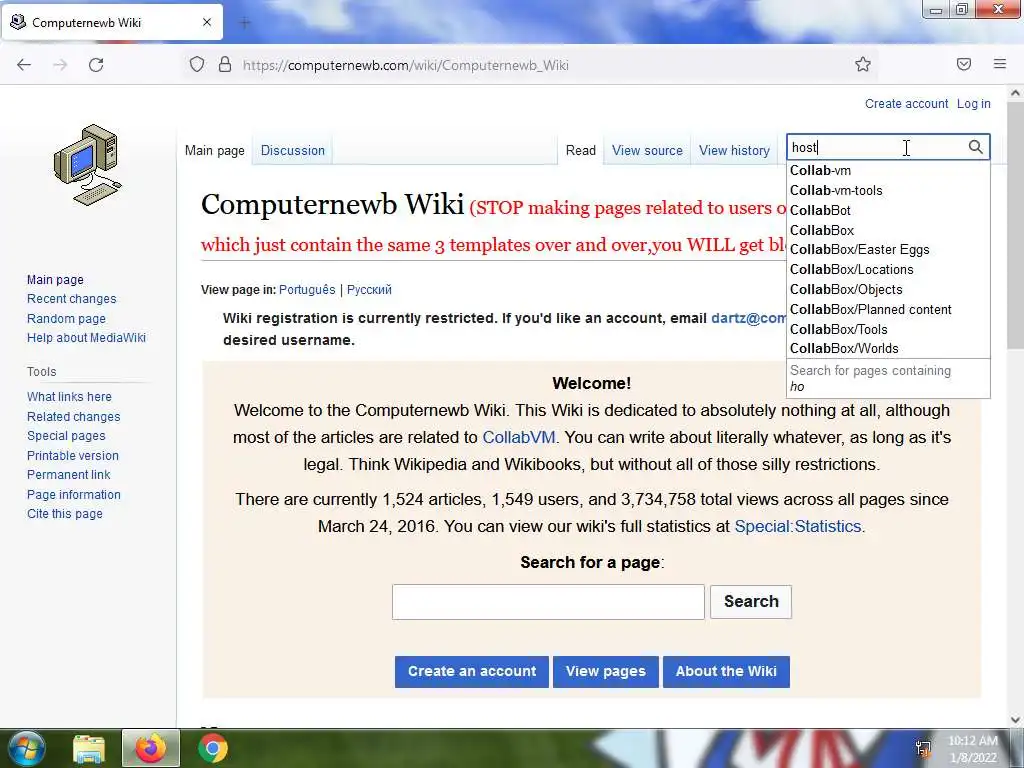Select the Collab-vm suggestion
This screenshot has width=1024, height=768.
click(x=888, y=170)
